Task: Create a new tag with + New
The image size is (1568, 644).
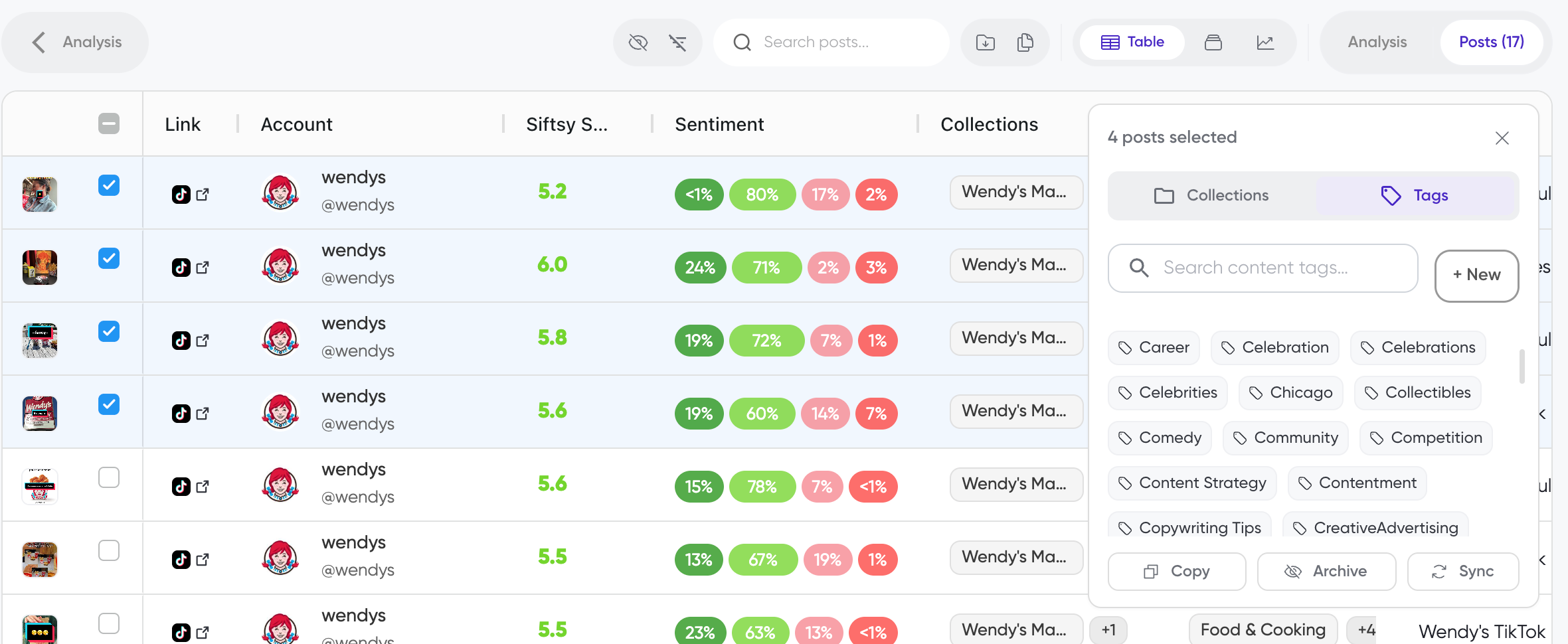Action: coord(1476,275)
